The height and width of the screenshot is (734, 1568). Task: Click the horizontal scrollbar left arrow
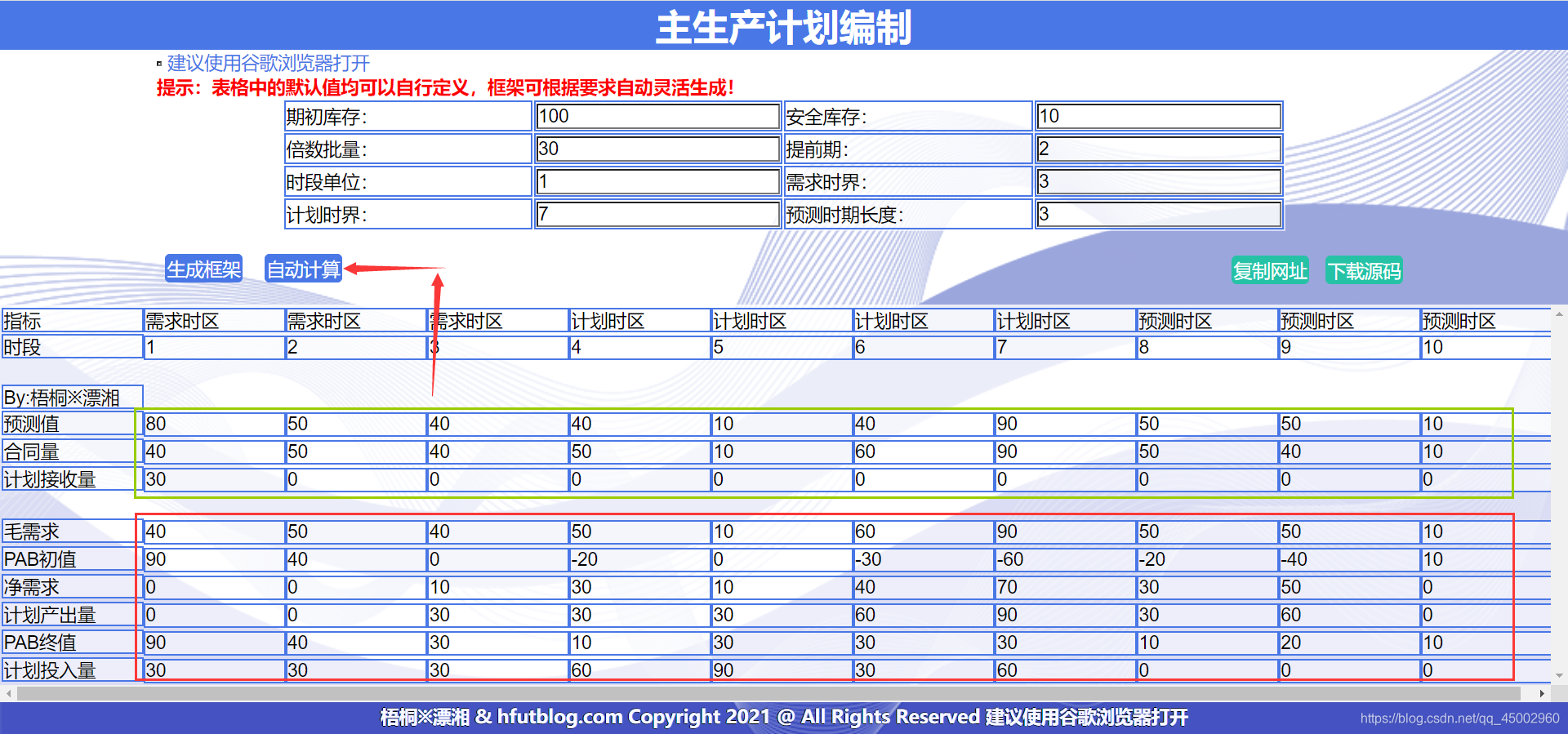click(8, 693)
